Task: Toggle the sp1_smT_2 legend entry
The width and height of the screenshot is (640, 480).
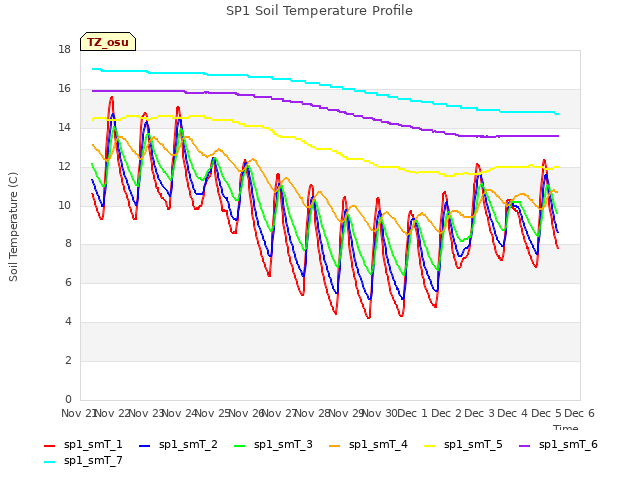Action: click(x=178, y=445)
